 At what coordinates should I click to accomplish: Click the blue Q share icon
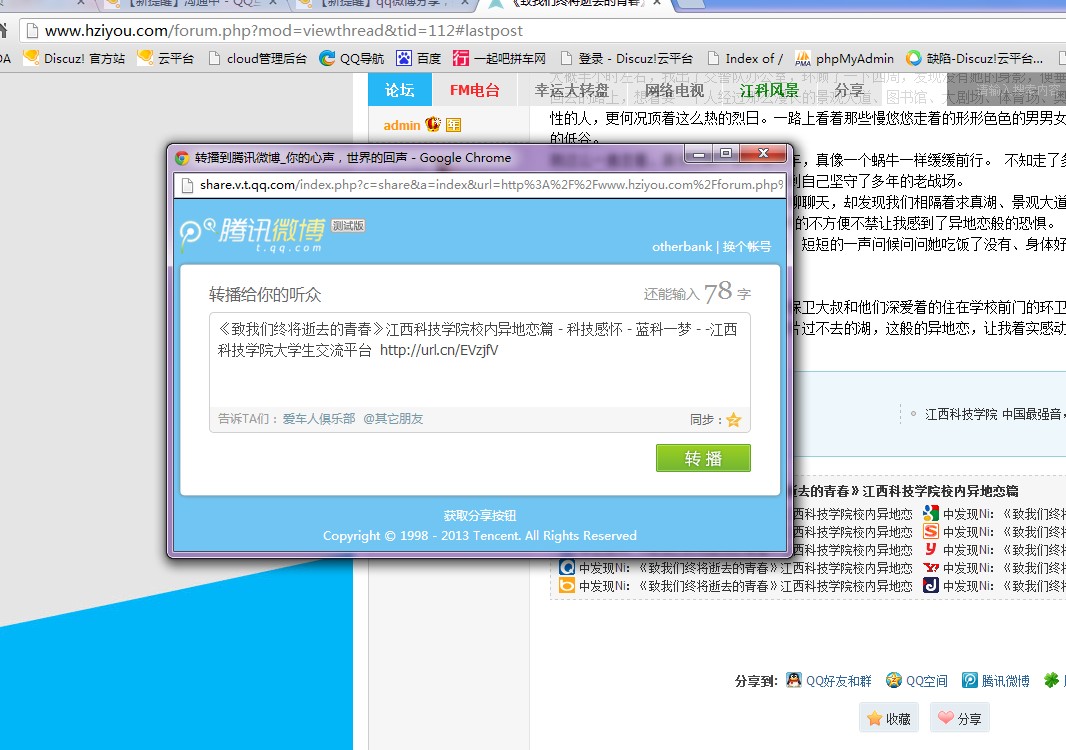point(566,567)
